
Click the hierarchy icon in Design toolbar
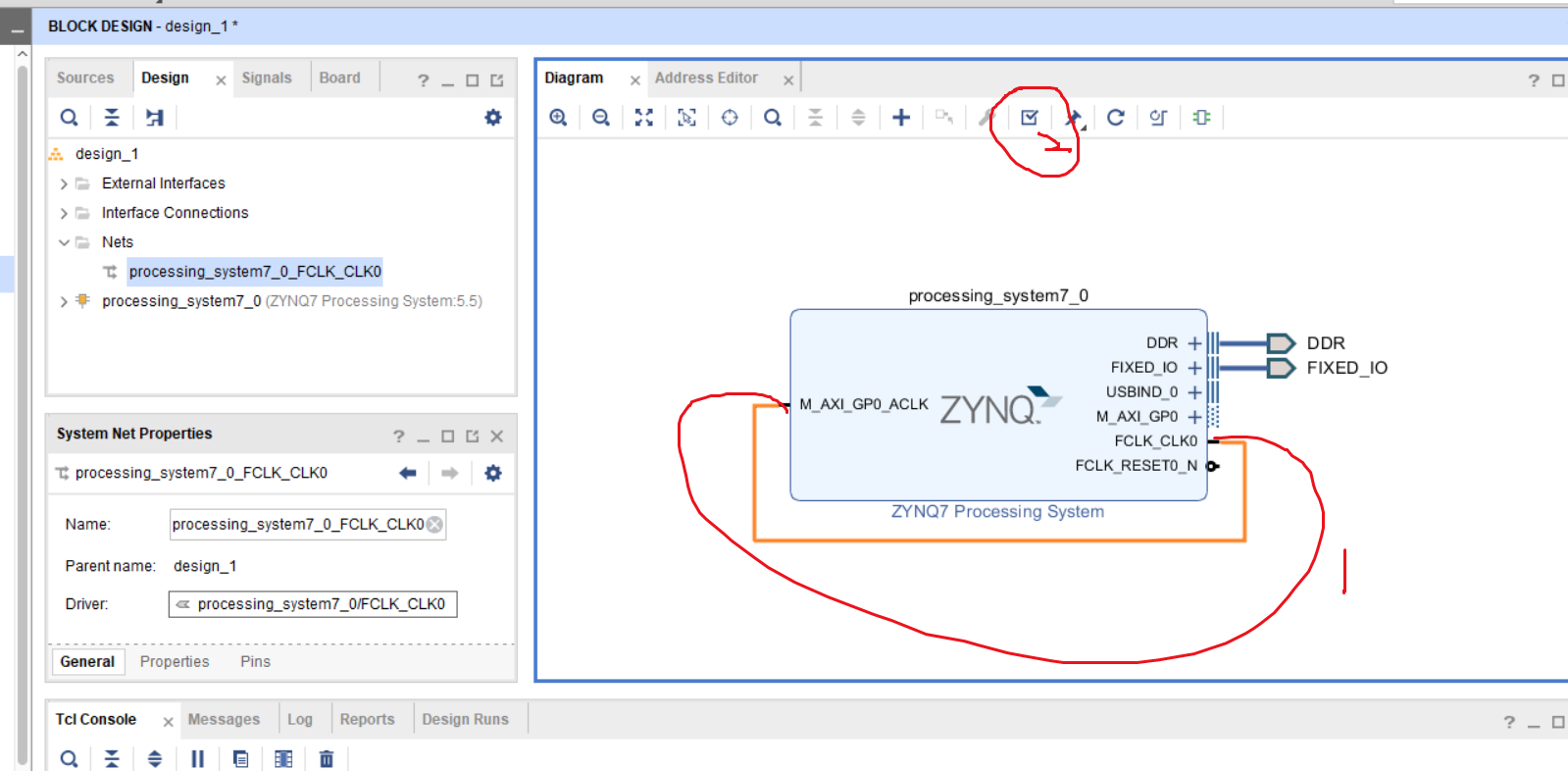pos(155,118)
